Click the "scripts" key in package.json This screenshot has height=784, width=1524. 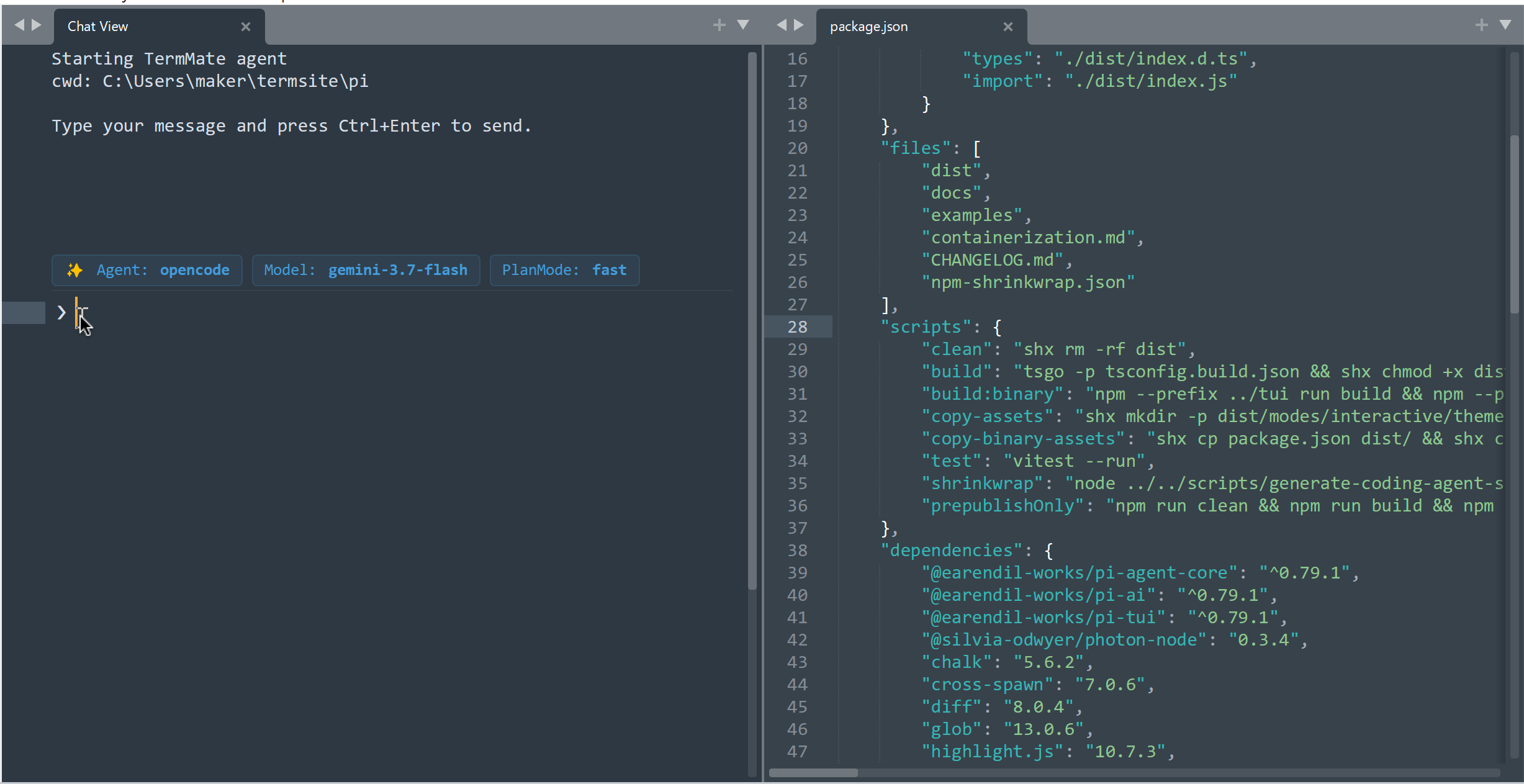click(x=926, y=327)
